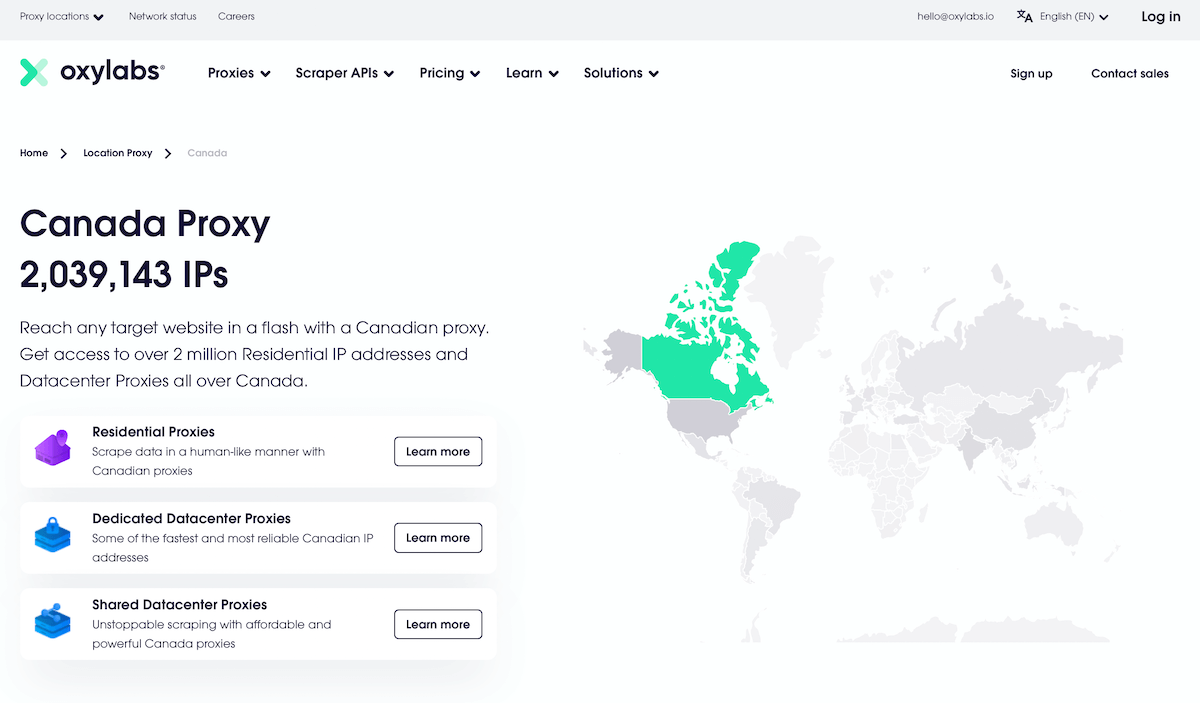Expand the Solutions menu
The image size is (1200, 703).
click(x=621, y=73)
